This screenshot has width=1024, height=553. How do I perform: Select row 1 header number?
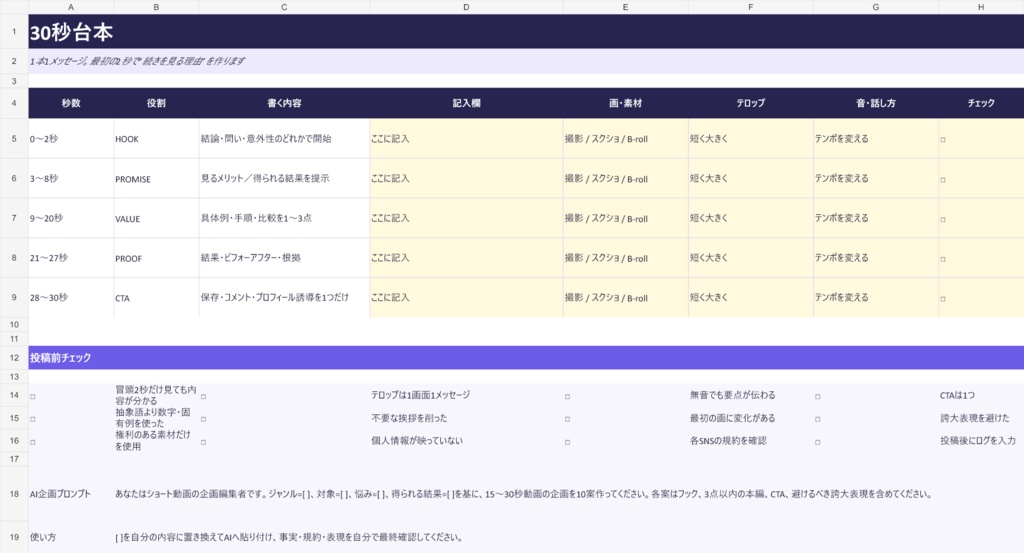[14, 31]
